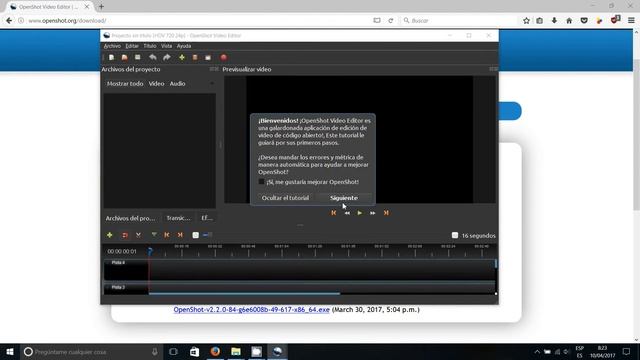Image resolution: width=640 pixels, height=360 pixels.
Task: Open the profile chooser icon in toolbar
Action: pyautogui.click(x=195, y=58)
